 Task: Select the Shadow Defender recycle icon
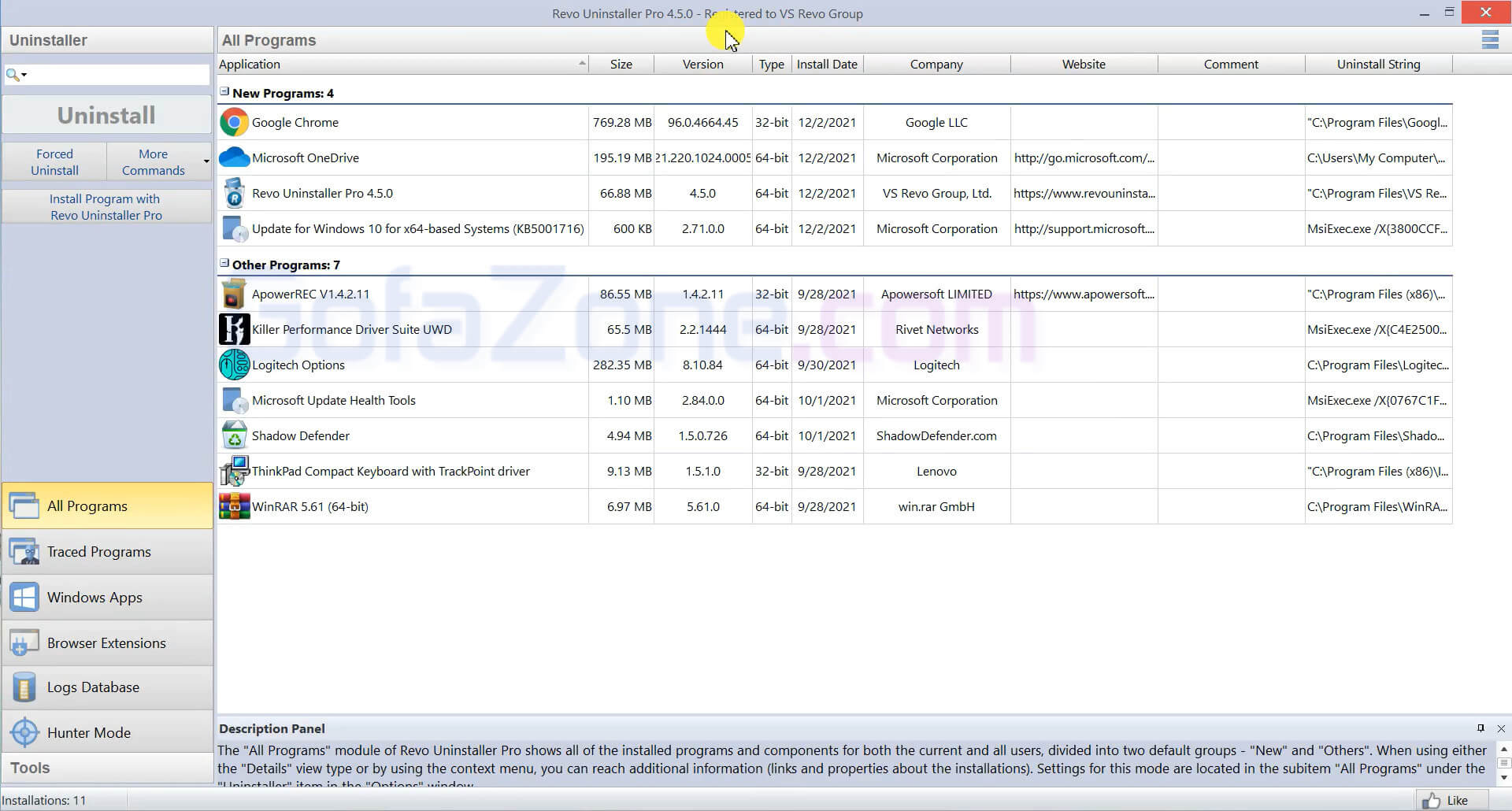234,435
